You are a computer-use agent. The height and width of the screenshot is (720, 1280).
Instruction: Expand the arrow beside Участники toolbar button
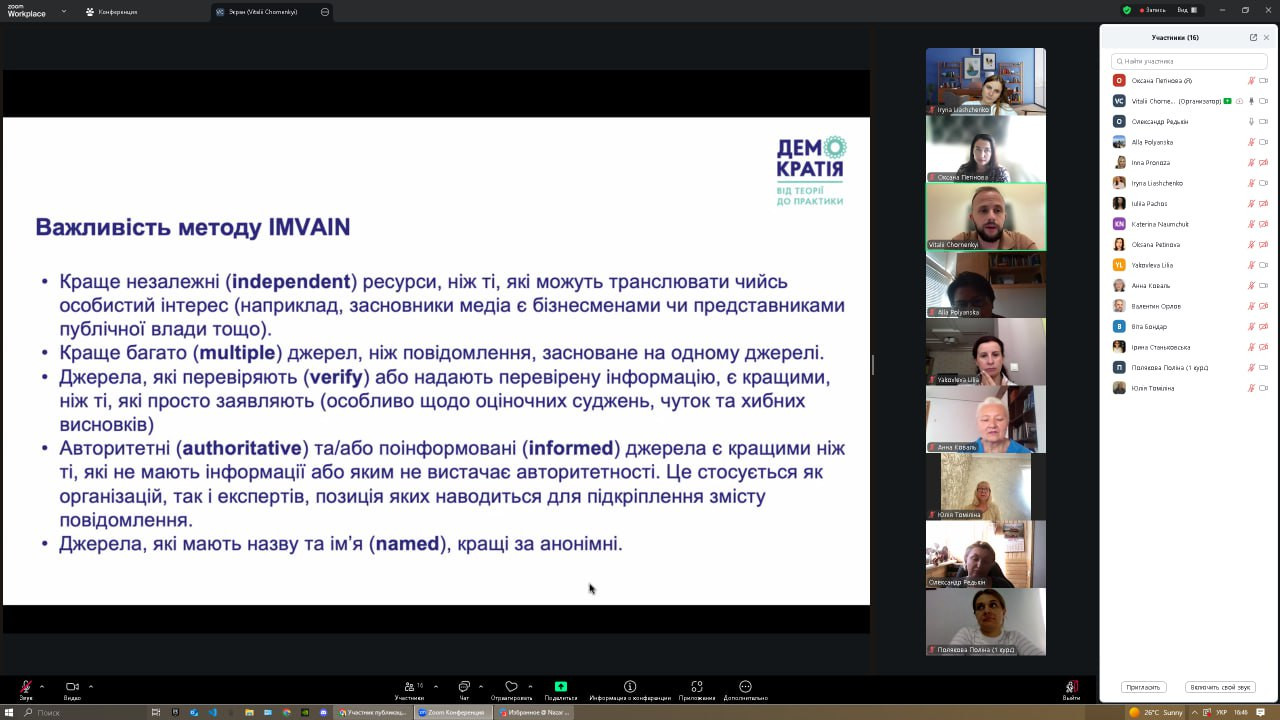[x=436, y=687]
